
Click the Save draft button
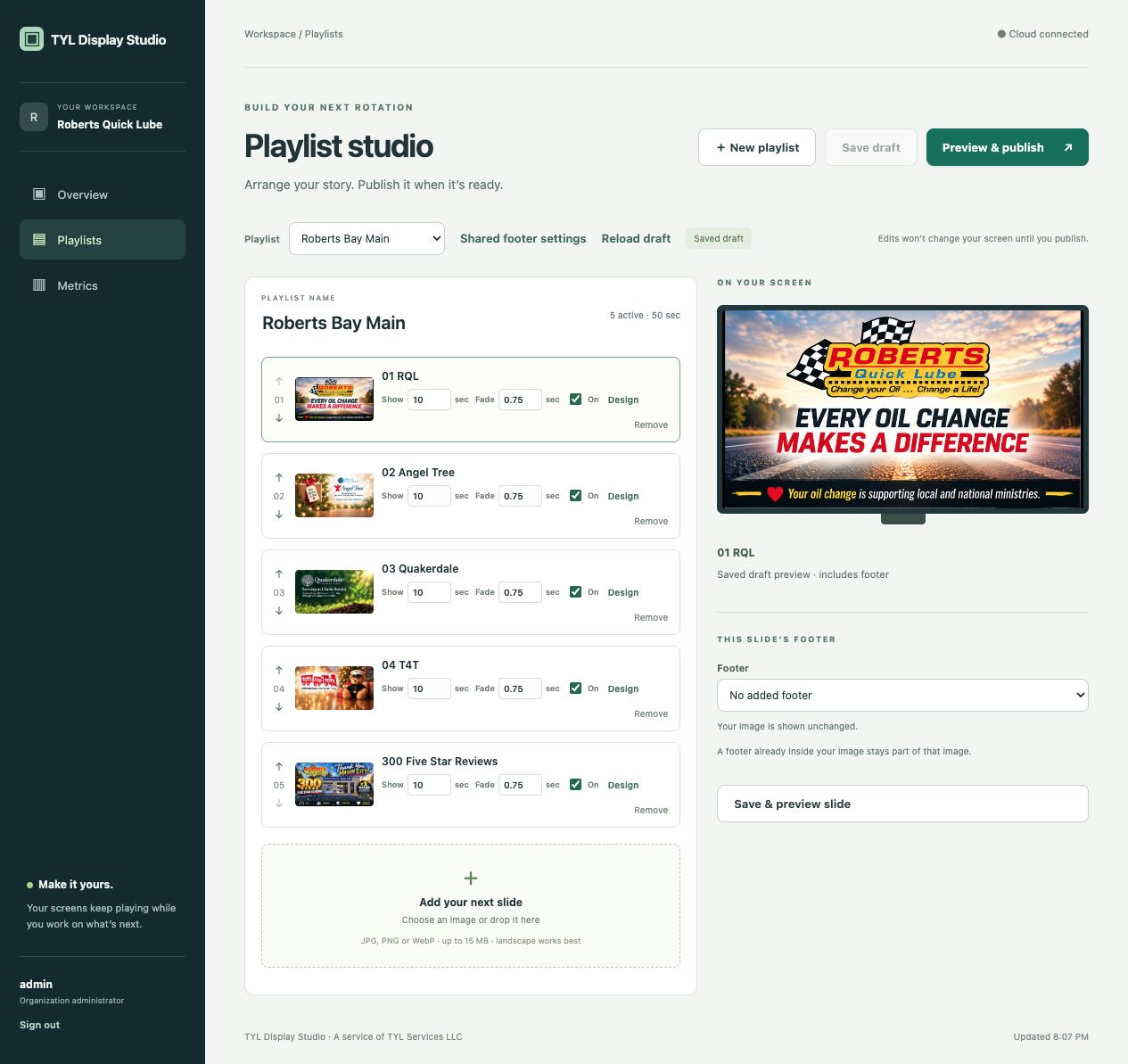[871, 147]
